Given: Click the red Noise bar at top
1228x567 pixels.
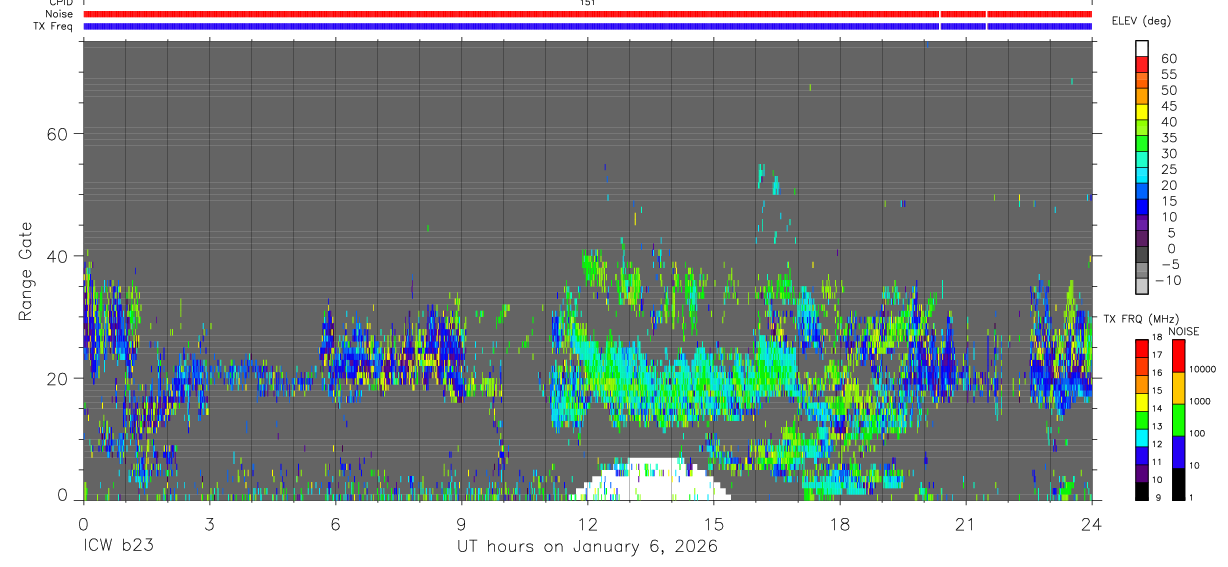Looking at the screenshot, I should [587, 14].
